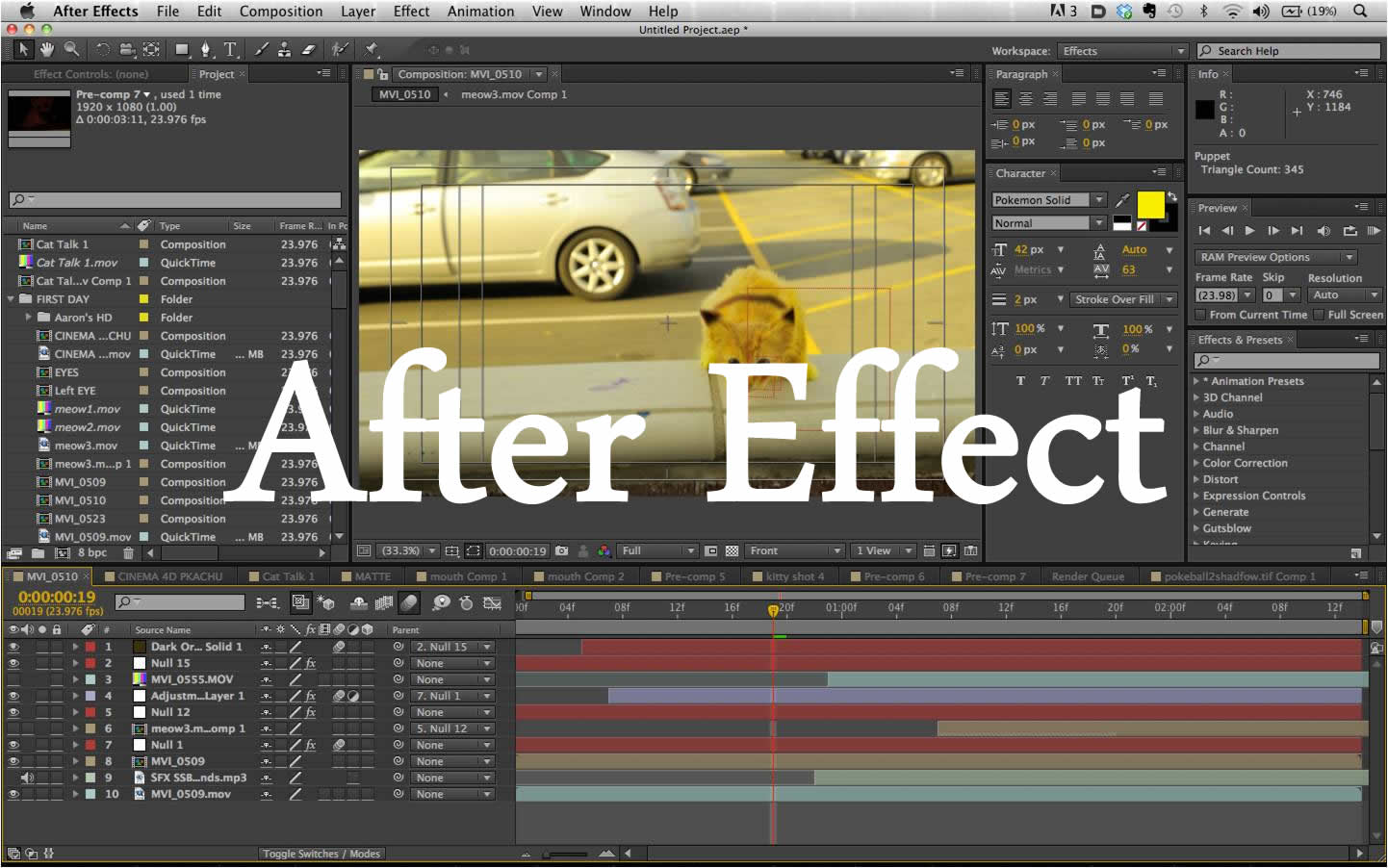The image size is (1388, 868).
Task: Click the Brainstorm icon in timeline
Action: tap(440, 603)
